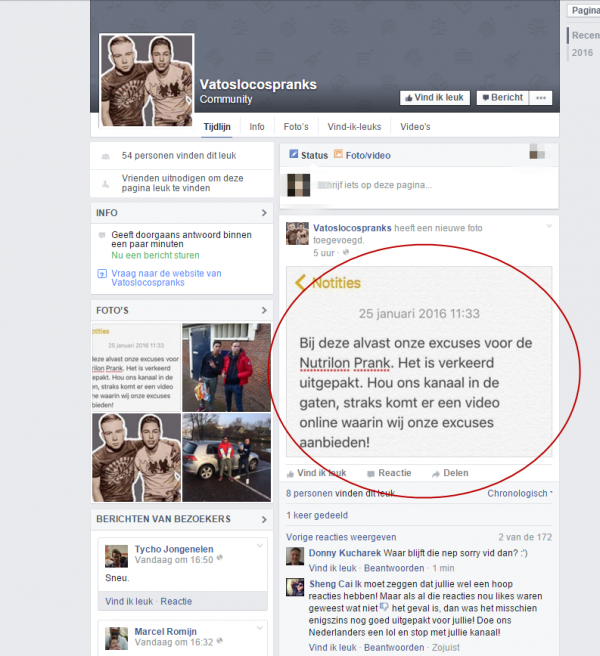Image resolution: width=600 pixels, height=656 pixels.
Task: Open dropdown arrow on Marcel's post
Action: (x=259, y=628)
